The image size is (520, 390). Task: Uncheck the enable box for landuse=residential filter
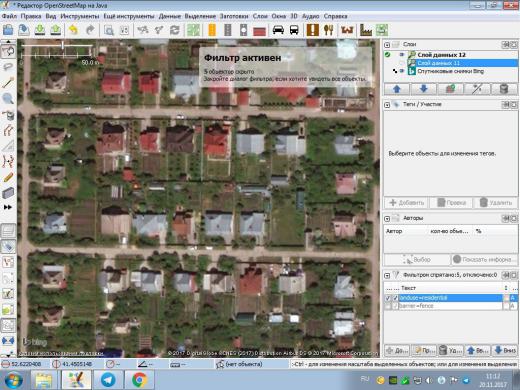[388, 298]
